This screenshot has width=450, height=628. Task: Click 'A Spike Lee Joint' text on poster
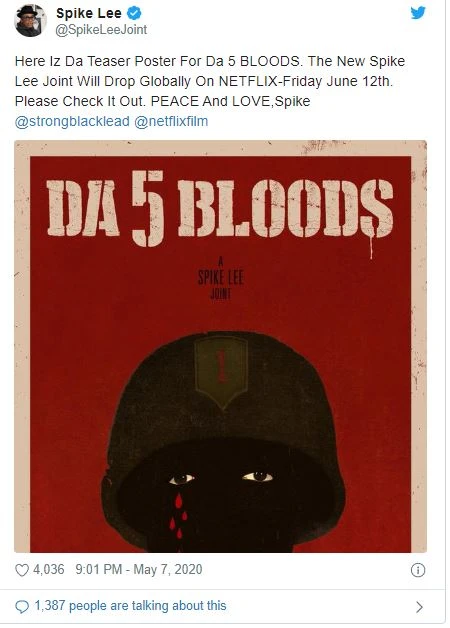click(x=221, y=278)
